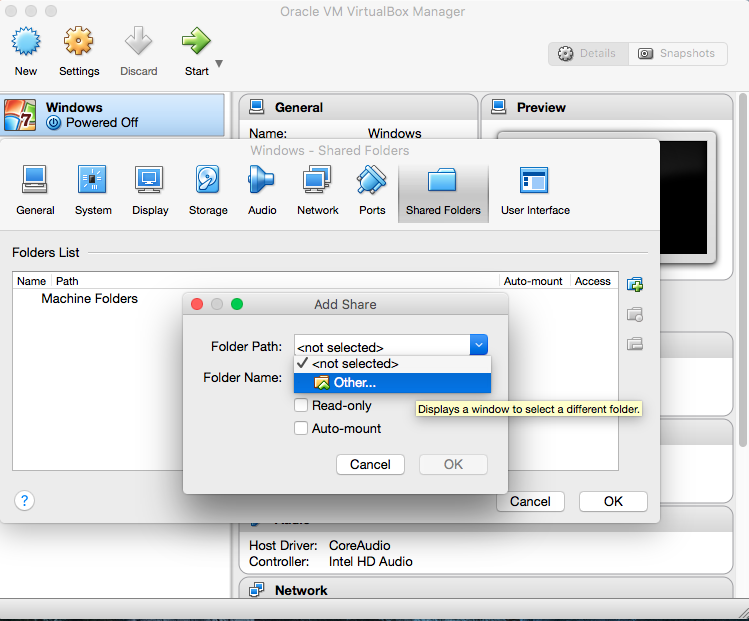
Task: Click OK in the Shared Folders settings window
Action: 613,502
